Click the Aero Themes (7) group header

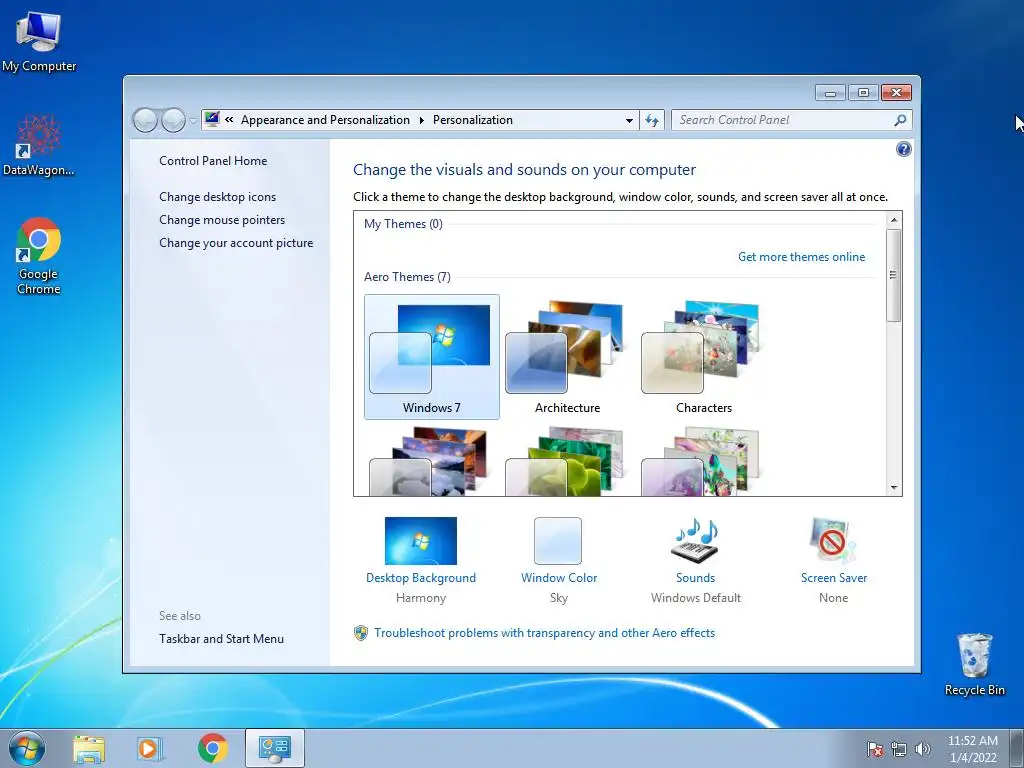(407, 277)
